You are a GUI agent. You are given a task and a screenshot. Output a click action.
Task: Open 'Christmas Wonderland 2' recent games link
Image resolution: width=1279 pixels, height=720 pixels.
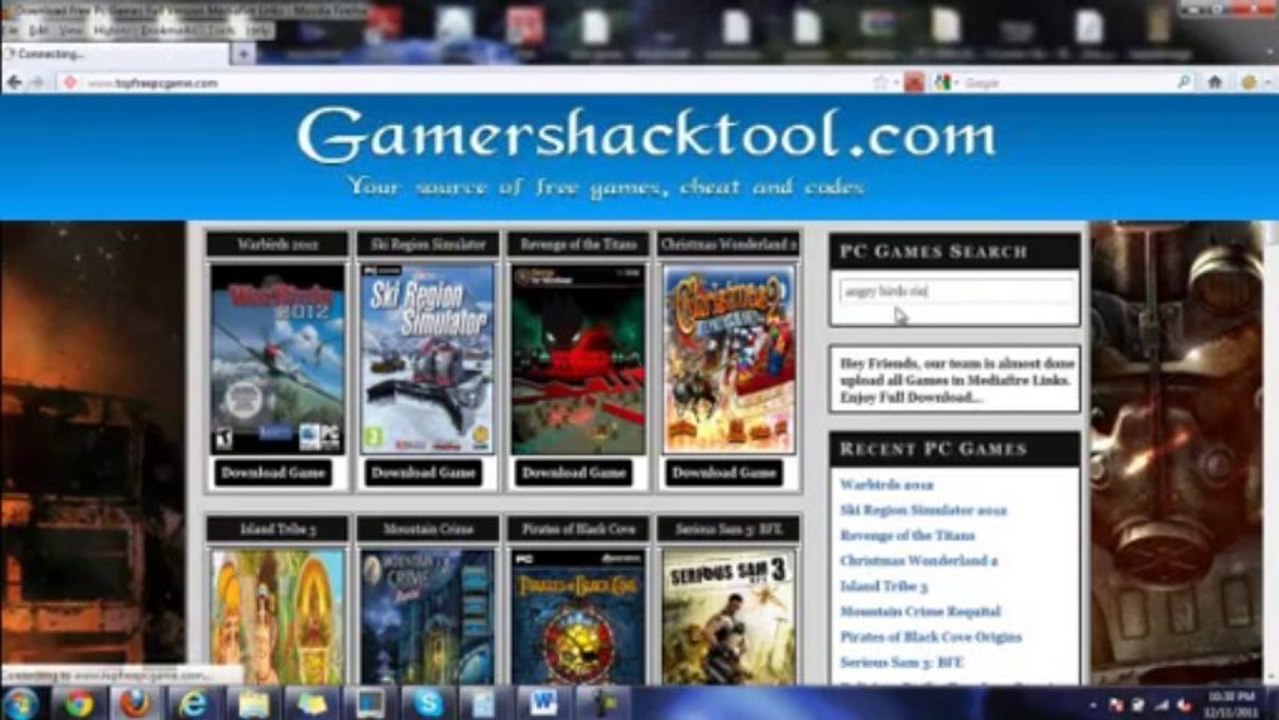point(919,561)
